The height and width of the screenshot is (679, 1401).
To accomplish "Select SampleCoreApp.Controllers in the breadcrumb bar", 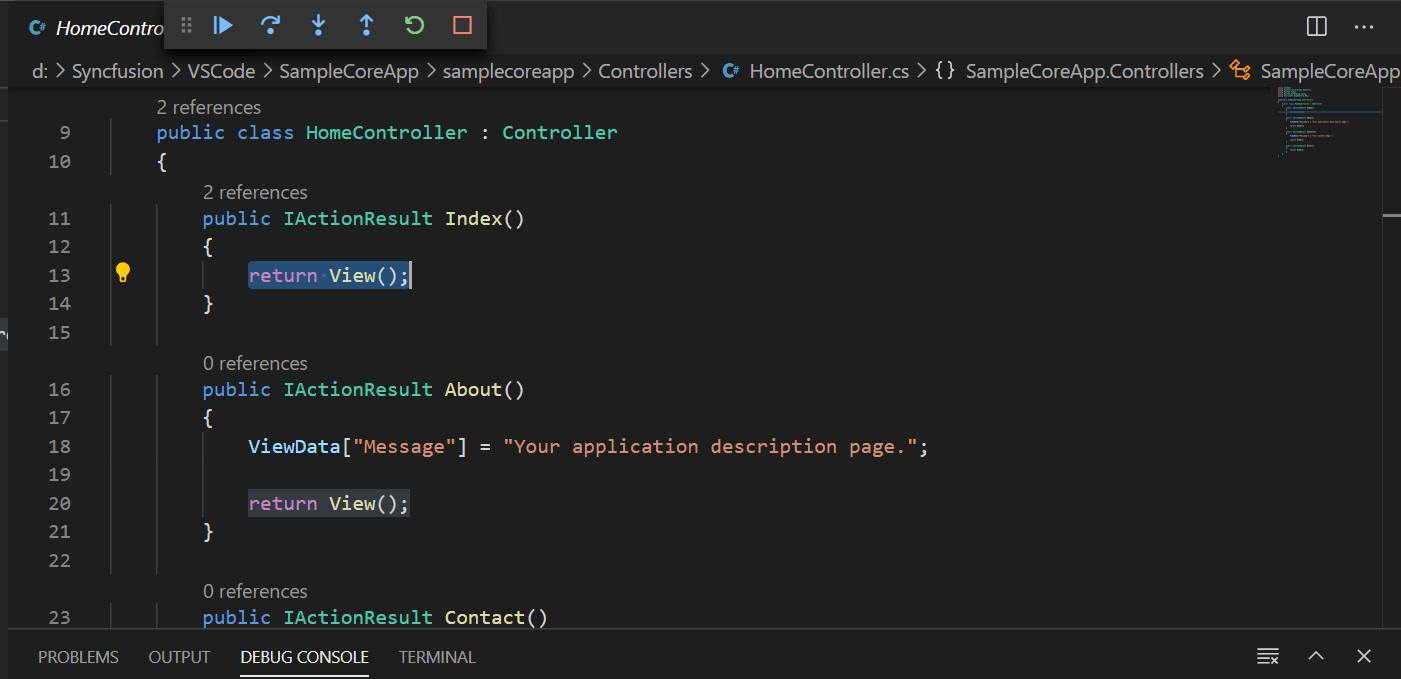I will pos(1084,71).
